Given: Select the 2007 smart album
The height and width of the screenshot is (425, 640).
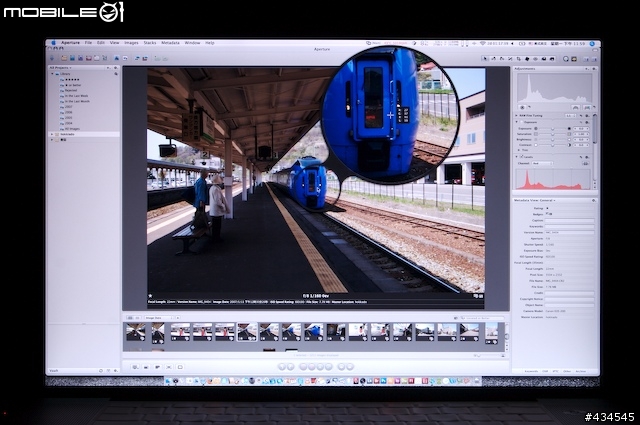Looking at the screenshot, I should click(x=68, y=107).
